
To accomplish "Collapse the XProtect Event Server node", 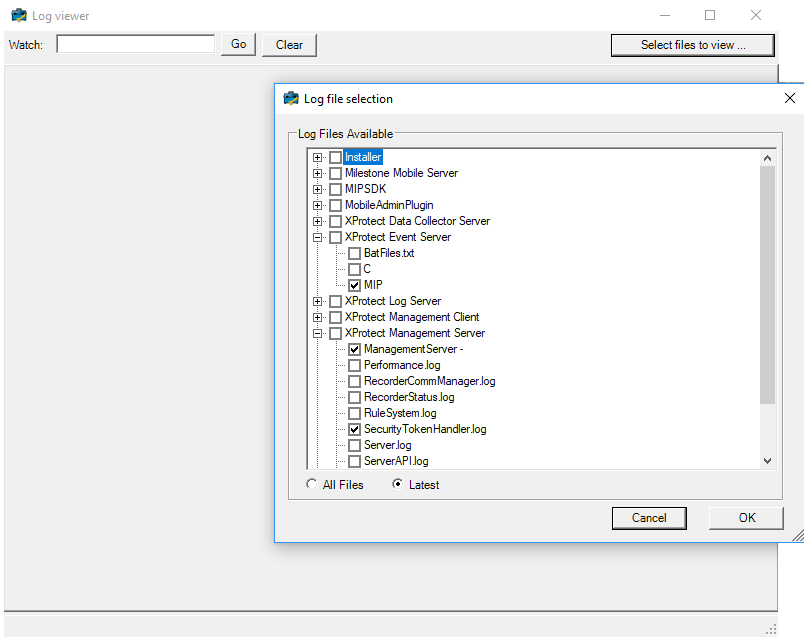I will pos(317,237).
